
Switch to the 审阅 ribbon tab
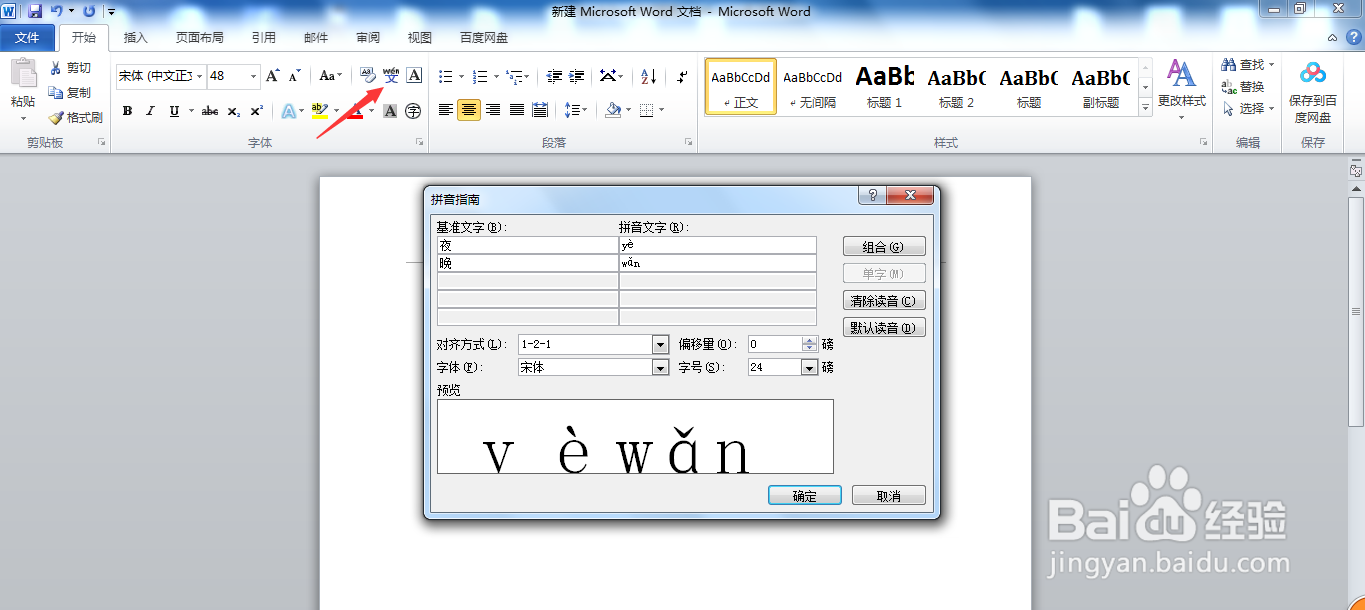[367, 37]
